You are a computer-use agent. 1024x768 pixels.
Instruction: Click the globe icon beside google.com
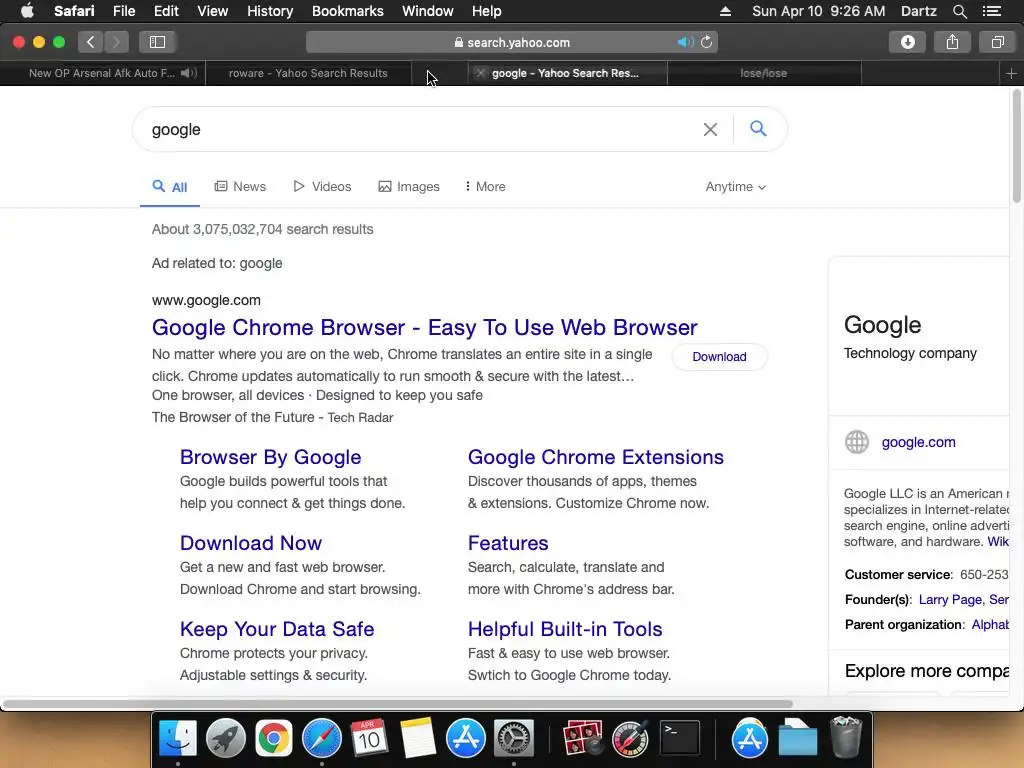pyautogui.click(x=857, y=442)
